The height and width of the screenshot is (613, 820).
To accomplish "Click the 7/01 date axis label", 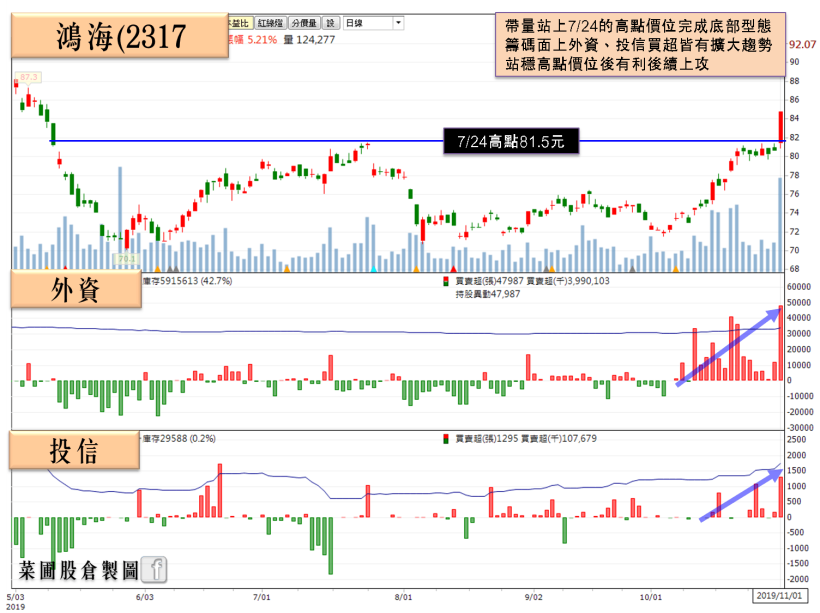I will (x=261, y=597).
